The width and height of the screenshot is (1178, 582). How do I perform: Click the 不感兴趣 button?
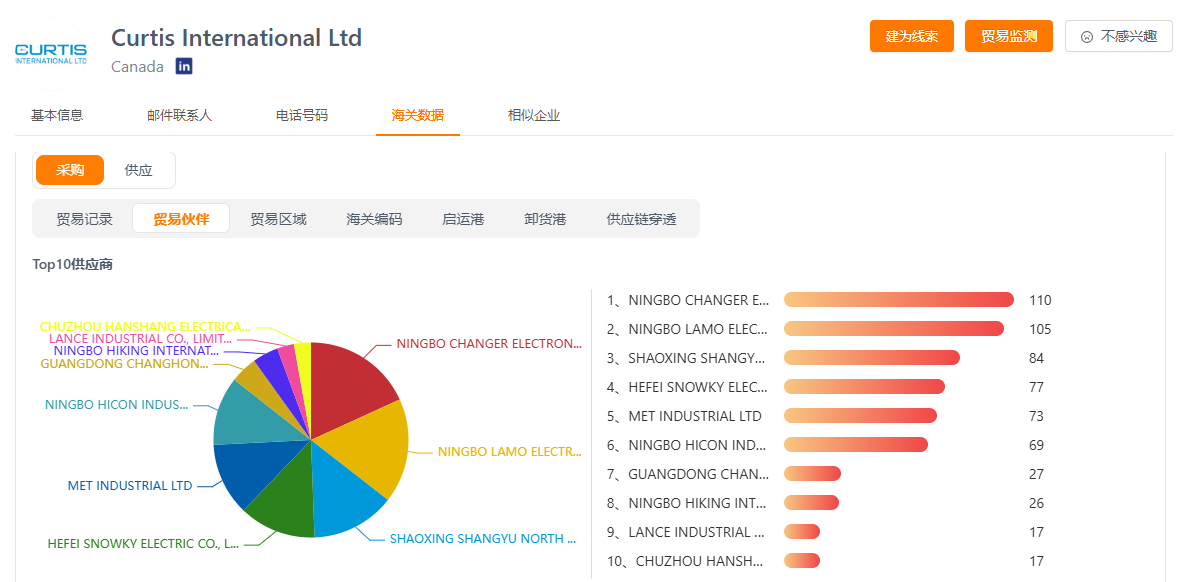click(x=1119, y=36)
